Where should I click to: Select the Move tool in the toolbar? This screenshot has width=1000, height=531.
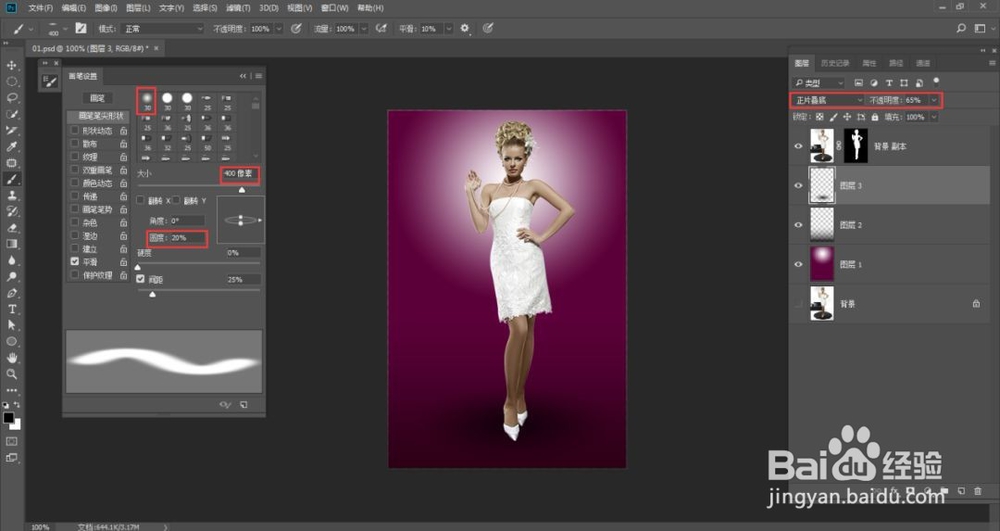point(12,65)
